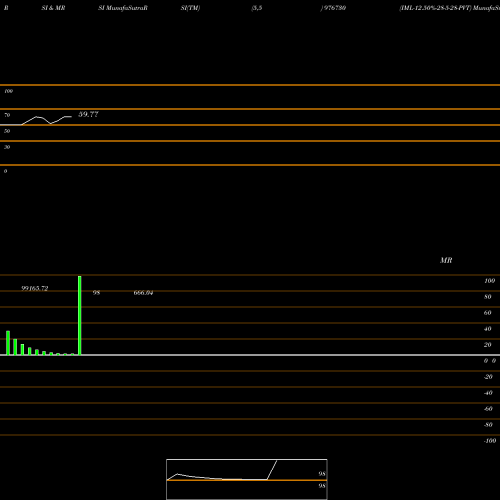Click the 976739 code in header

335,8
